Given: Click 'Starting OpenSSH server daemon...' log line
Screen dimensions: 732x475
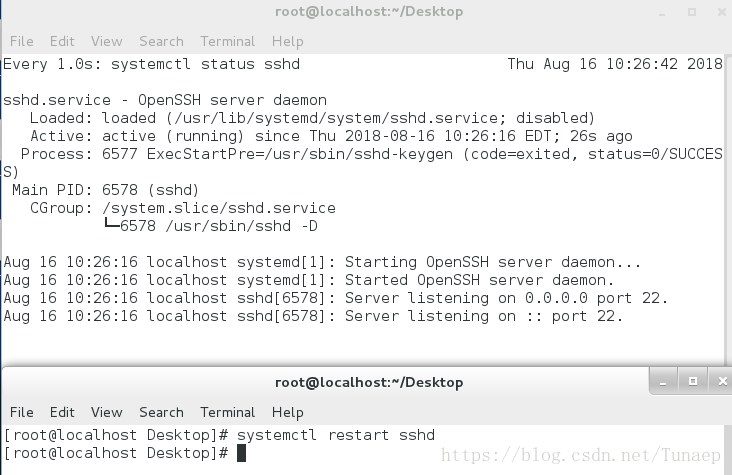Looking at the screenshot, I should [322, 262].
